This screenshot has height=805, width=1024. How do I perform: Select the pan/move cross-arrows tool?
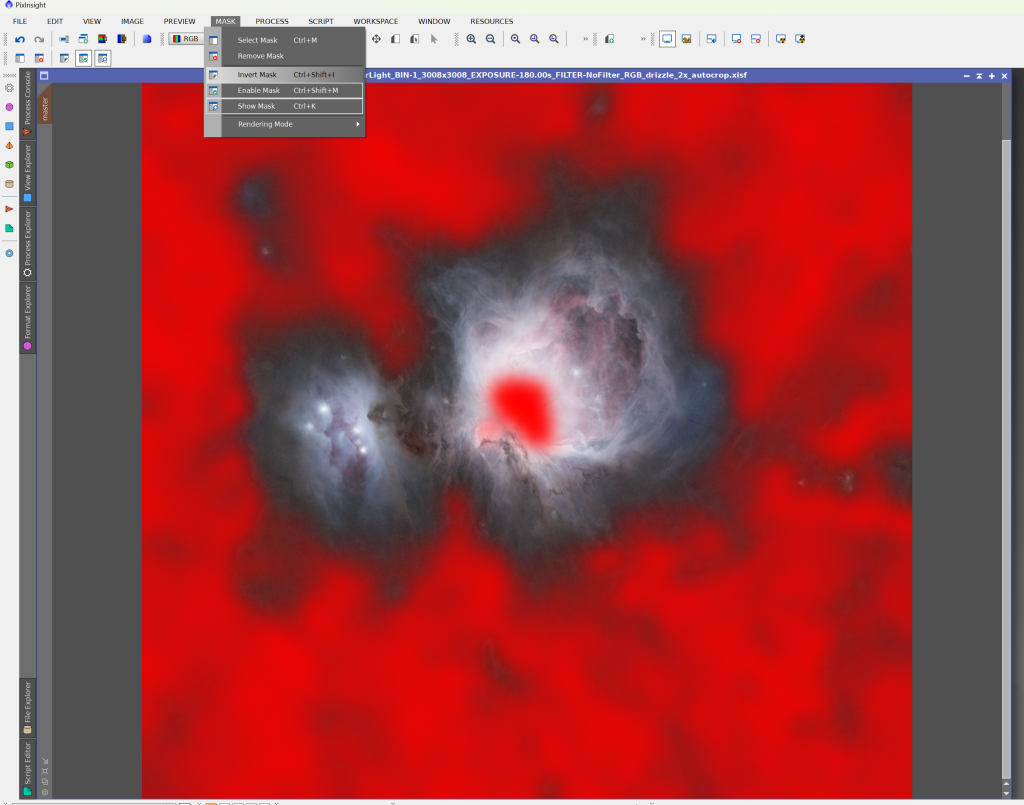click(x=376, y=39)
